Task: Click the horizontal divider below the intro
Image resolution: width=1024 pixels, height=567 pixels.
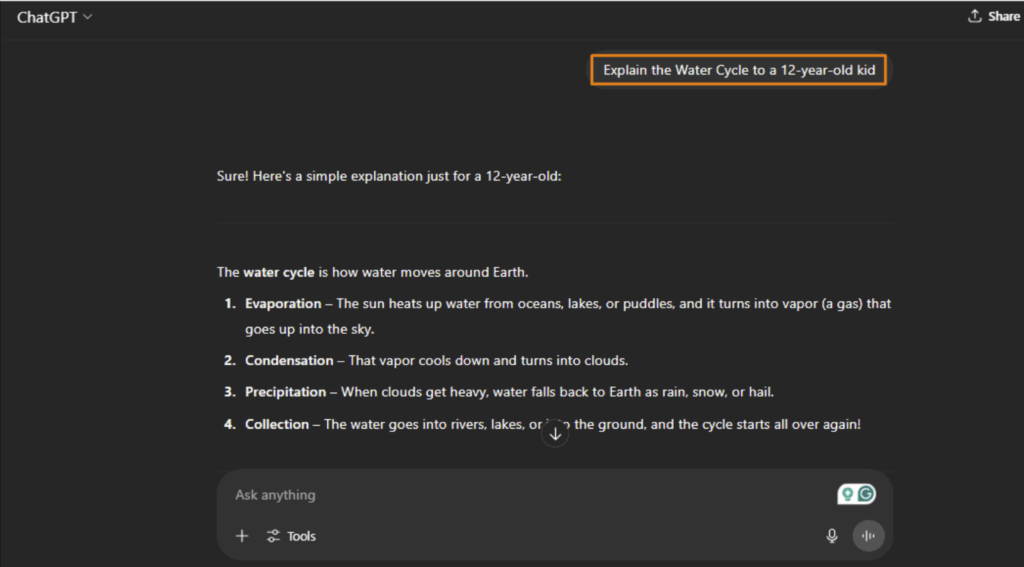Action: coord(555,221)
